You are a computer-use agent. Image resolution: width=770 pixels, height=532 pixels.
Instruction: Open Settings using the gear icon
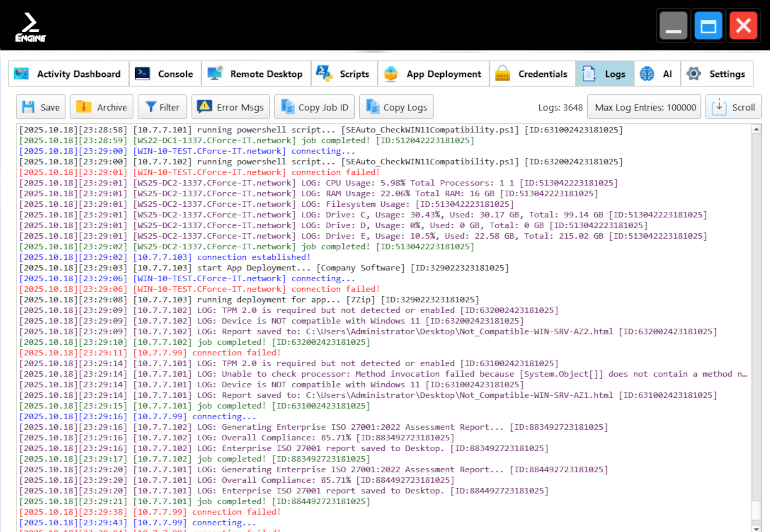pos(693,74)
